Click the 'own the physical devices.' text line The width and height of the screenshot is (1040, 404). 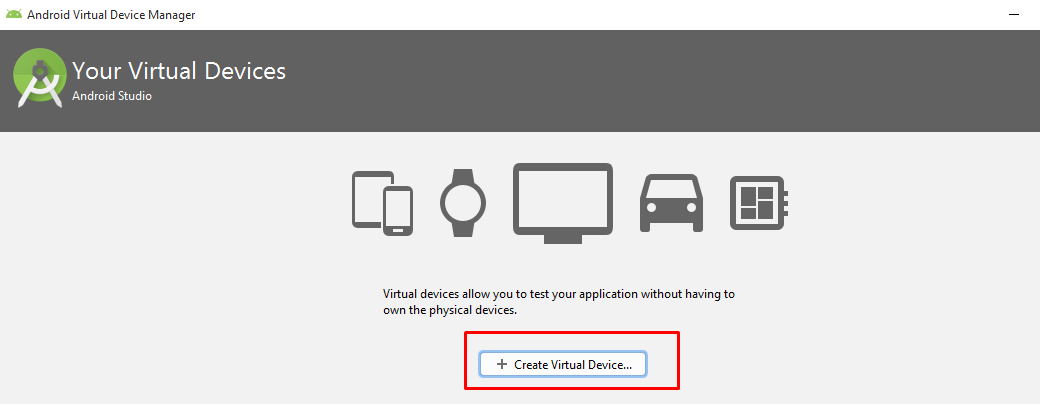pos(451,311)
